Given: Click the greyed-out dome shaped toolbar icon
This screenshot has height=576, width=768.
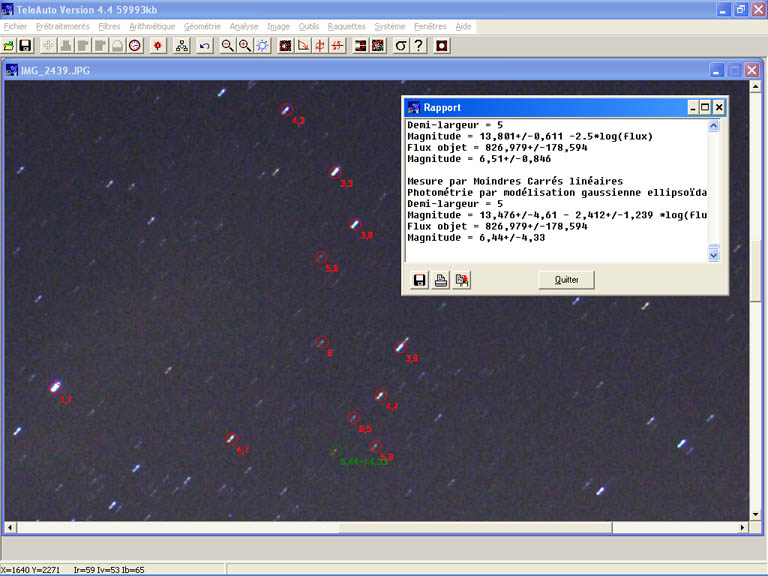Looking at the screenshot, I should coord(118,46).
